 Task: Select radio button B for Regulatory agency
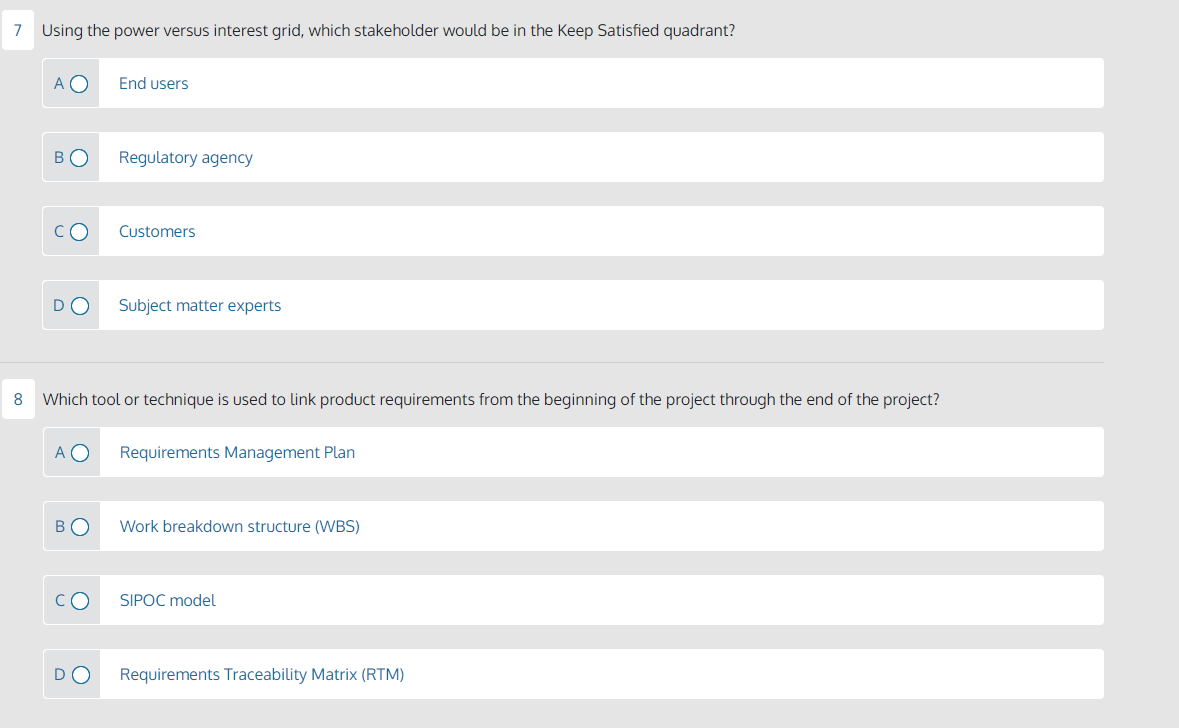click(79, 157)
